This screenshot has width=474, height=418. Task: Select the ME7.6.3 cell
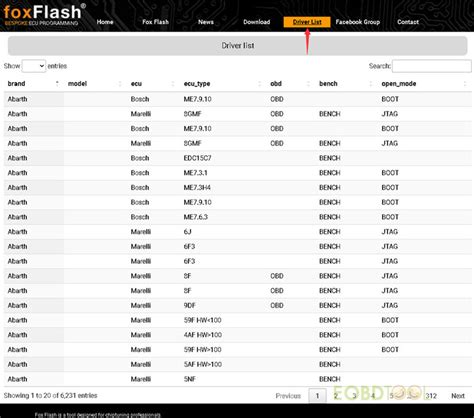[x=195, y=217]
